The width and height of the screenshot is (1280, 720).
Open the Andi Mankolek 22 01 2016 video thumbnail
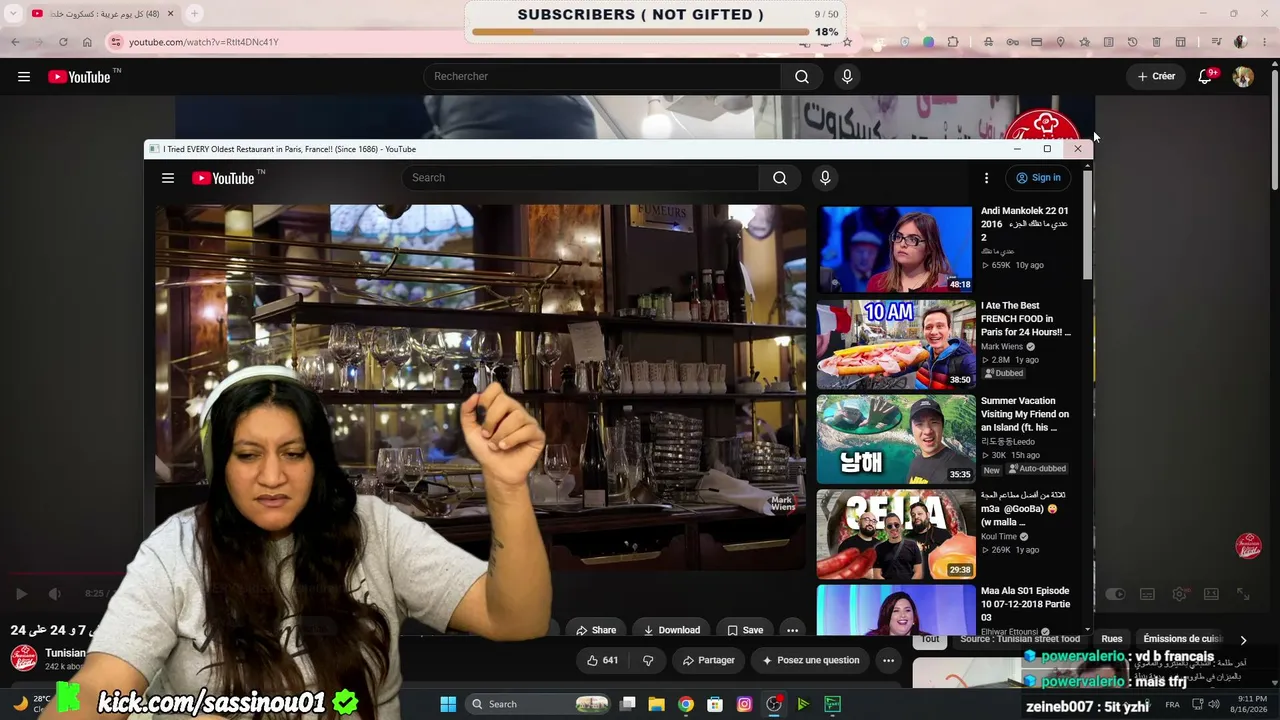(x=896, y=249)
